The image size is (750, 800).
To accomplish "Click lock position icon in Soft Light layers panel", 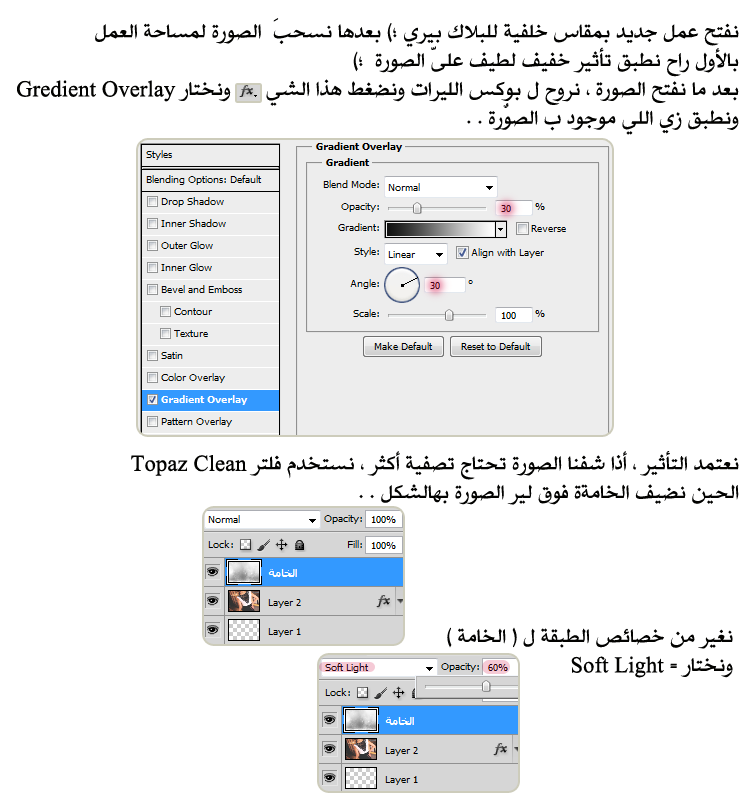I will [x=398, y=692].
